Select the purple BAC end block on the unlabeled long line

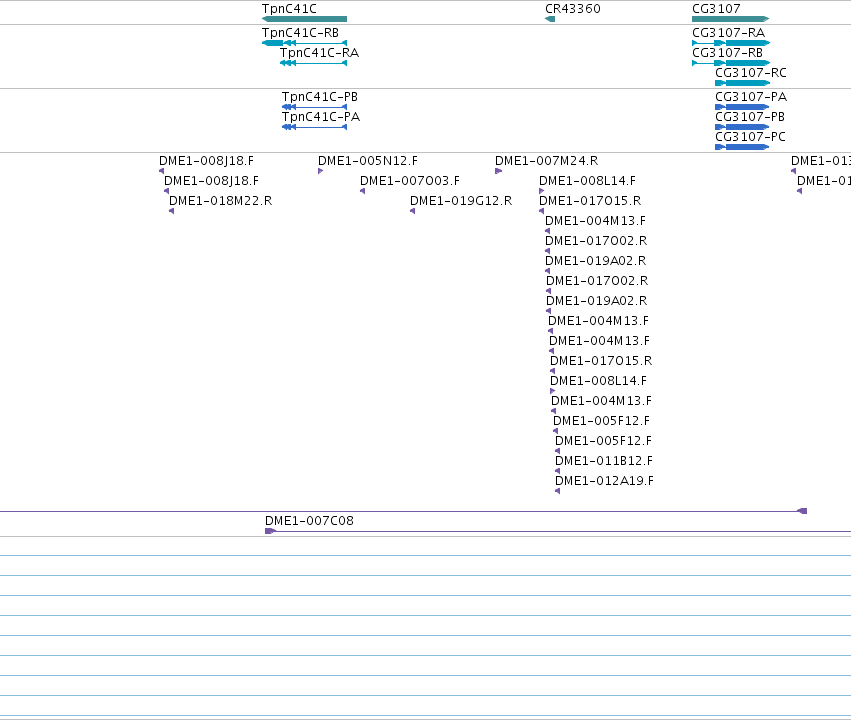802,511
